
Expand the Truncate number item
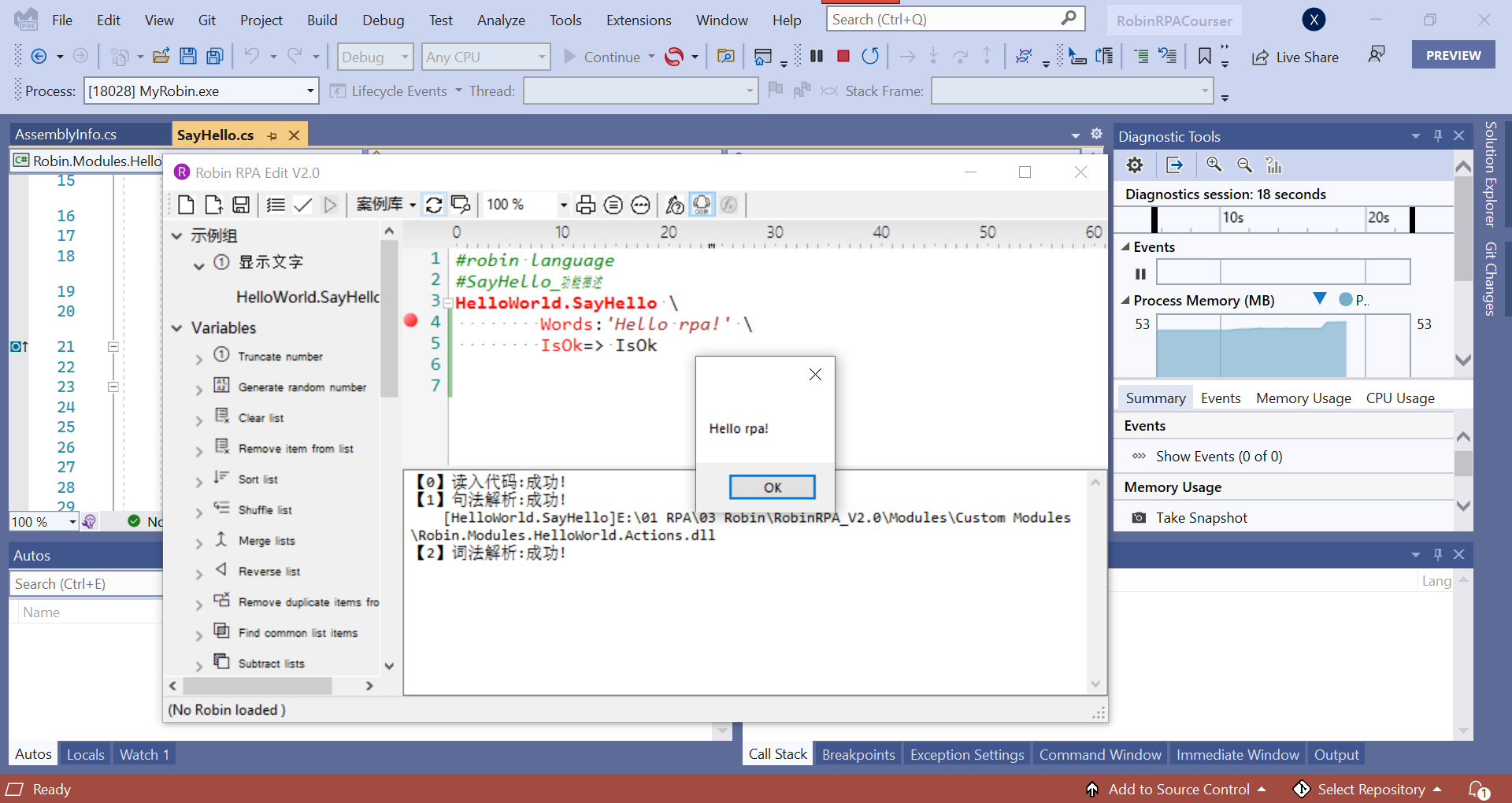click(x=199, y=359)
